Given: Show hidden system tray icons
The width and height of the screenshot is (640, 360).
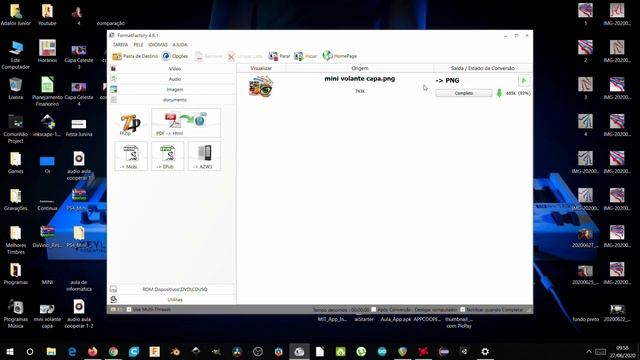Looking at the screenshot, I should (x=589, y=351).
